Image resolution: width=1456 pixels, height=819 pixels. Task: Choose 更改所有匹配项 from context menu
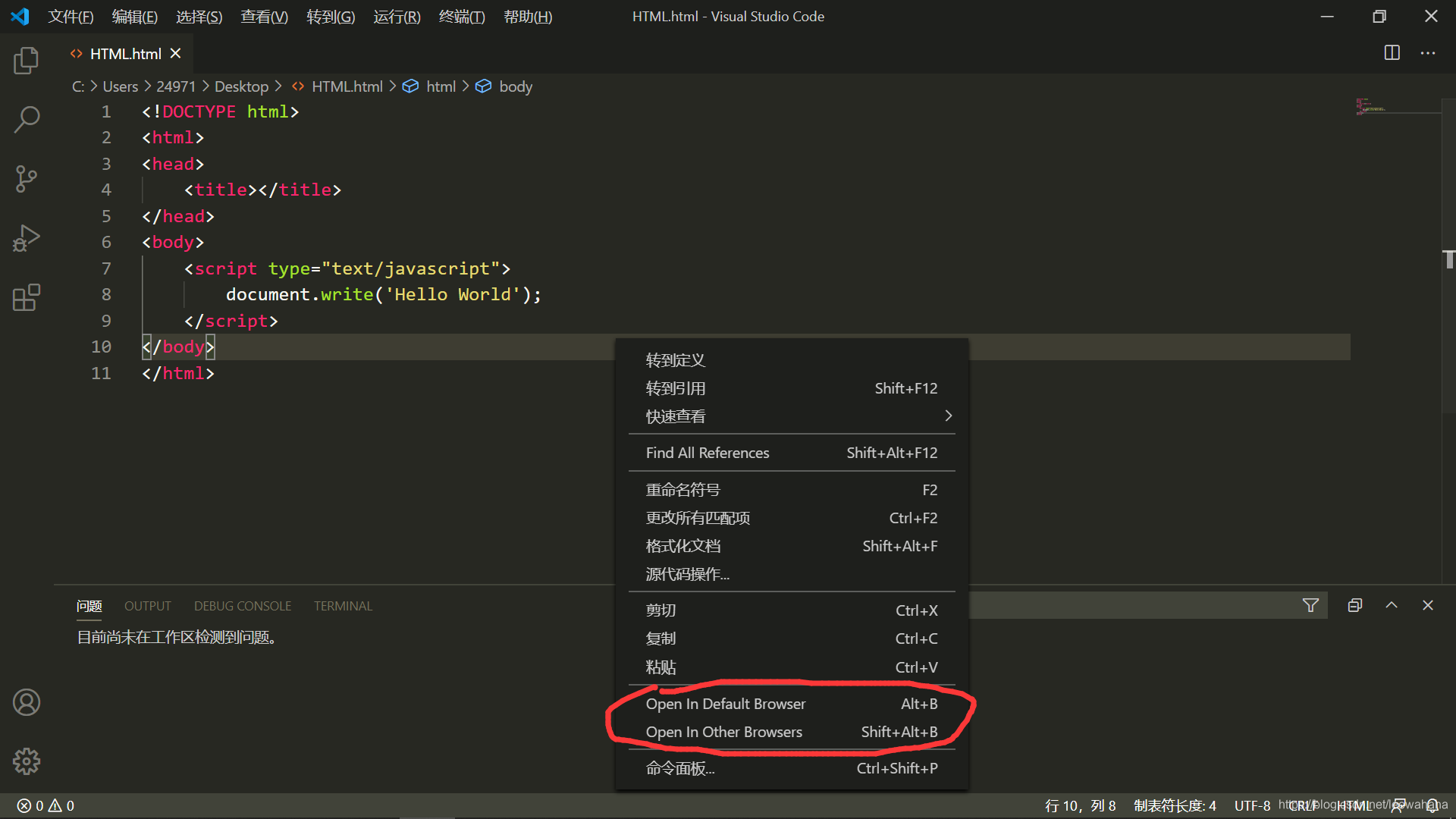coord(792,518)
